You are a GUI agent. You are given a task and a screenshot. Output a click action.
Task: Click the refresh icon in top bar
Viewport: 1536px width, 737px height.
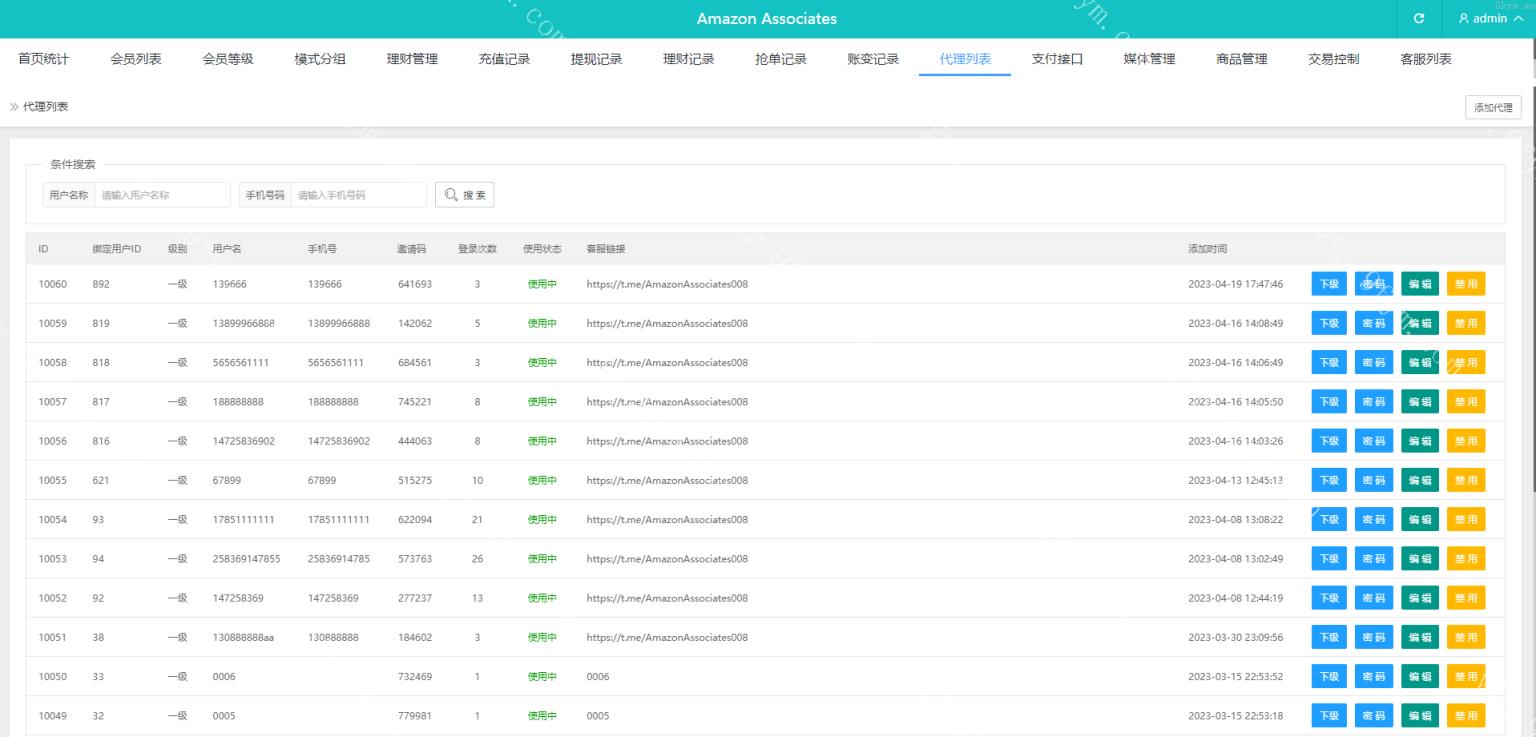coord(1419,19)
